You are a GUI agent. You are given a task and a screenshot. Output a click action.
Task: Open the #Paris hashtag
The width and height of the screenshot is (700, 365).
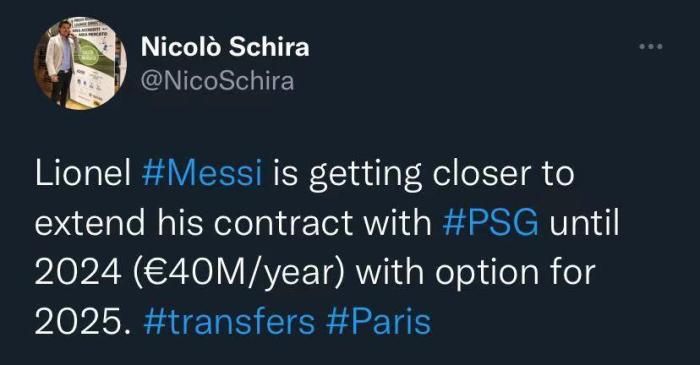[x=379, y=321]
